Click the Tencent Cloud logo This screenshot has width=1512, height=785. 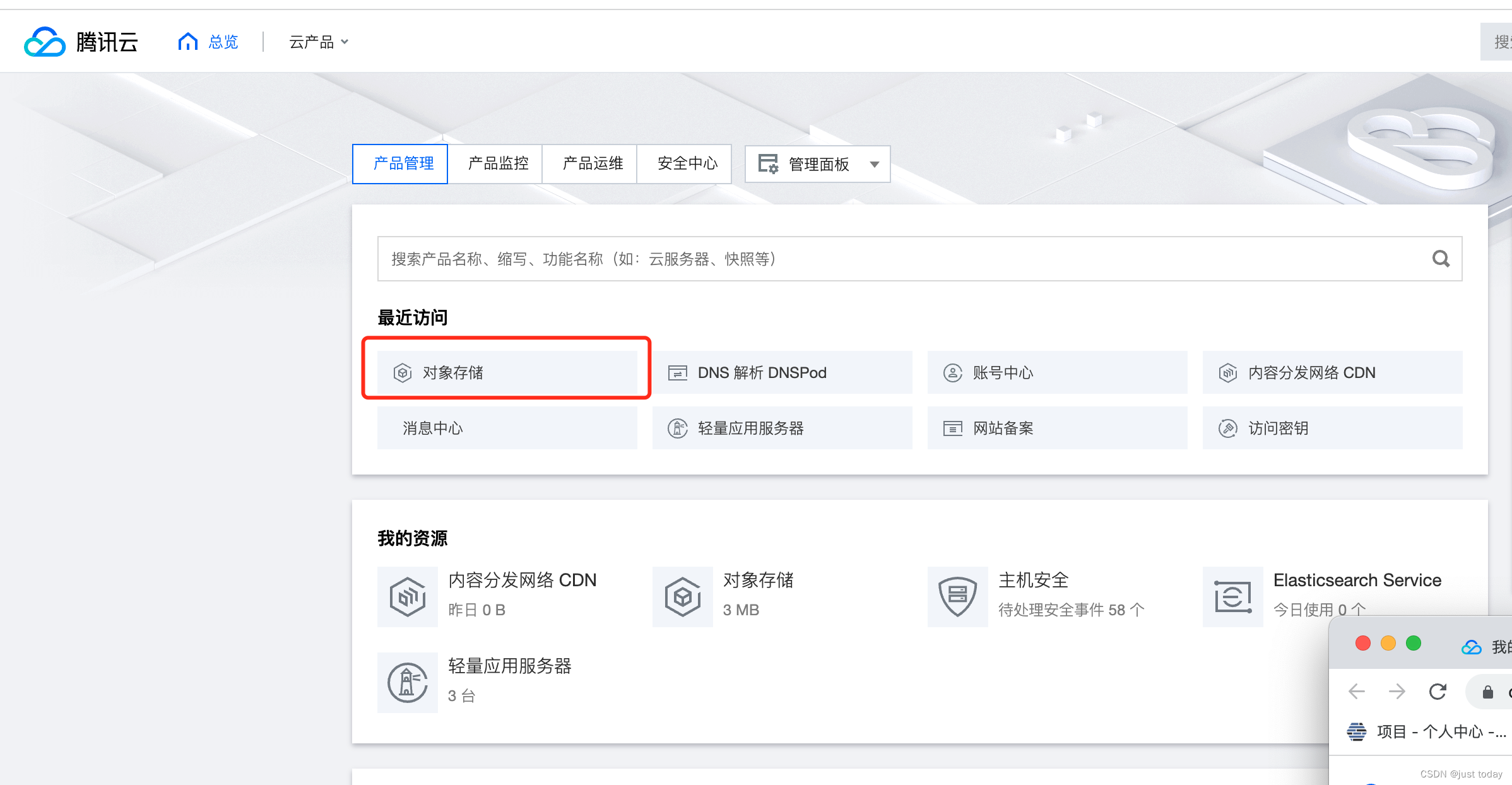(81, 42)
